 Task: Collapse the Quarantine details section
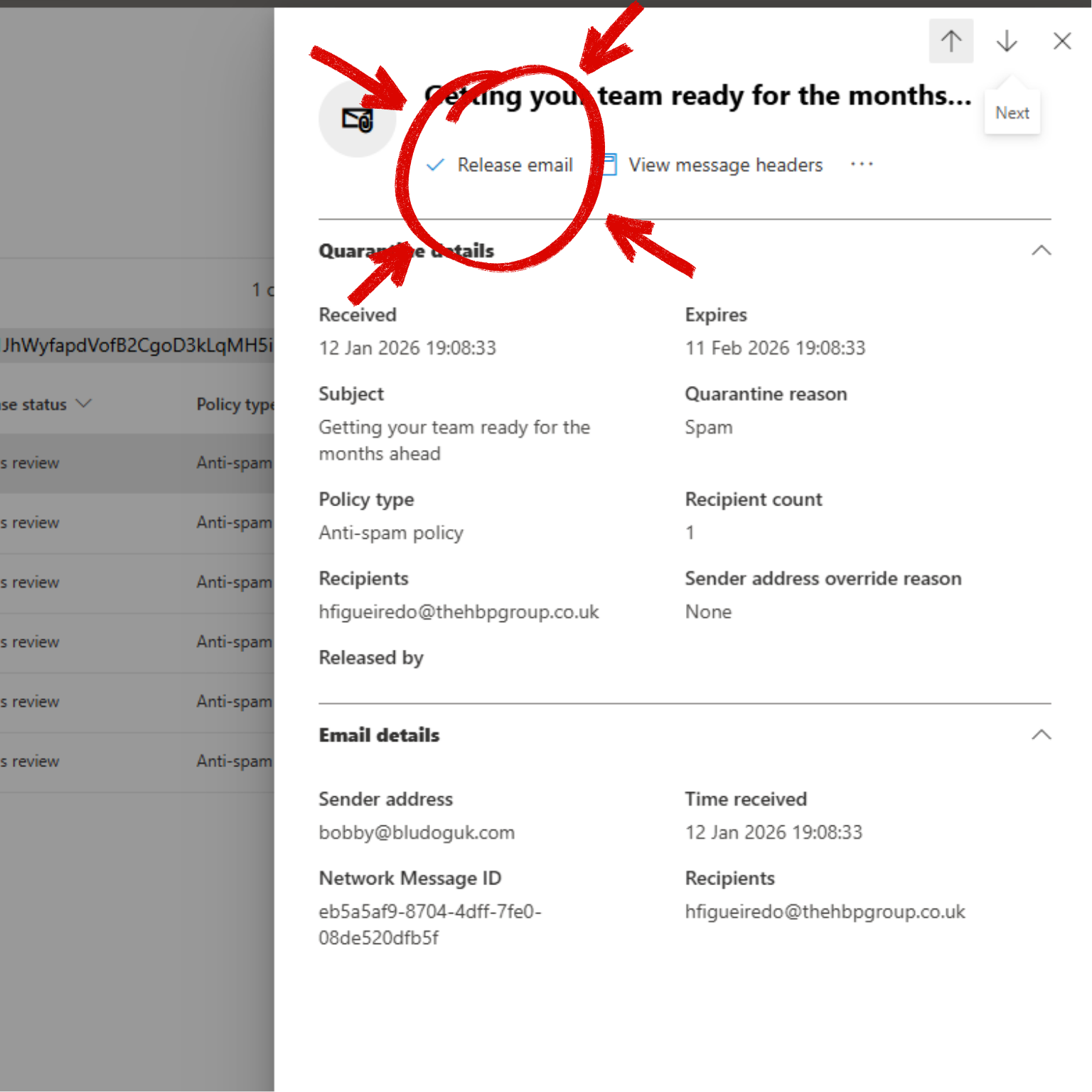click(1041, 250)
